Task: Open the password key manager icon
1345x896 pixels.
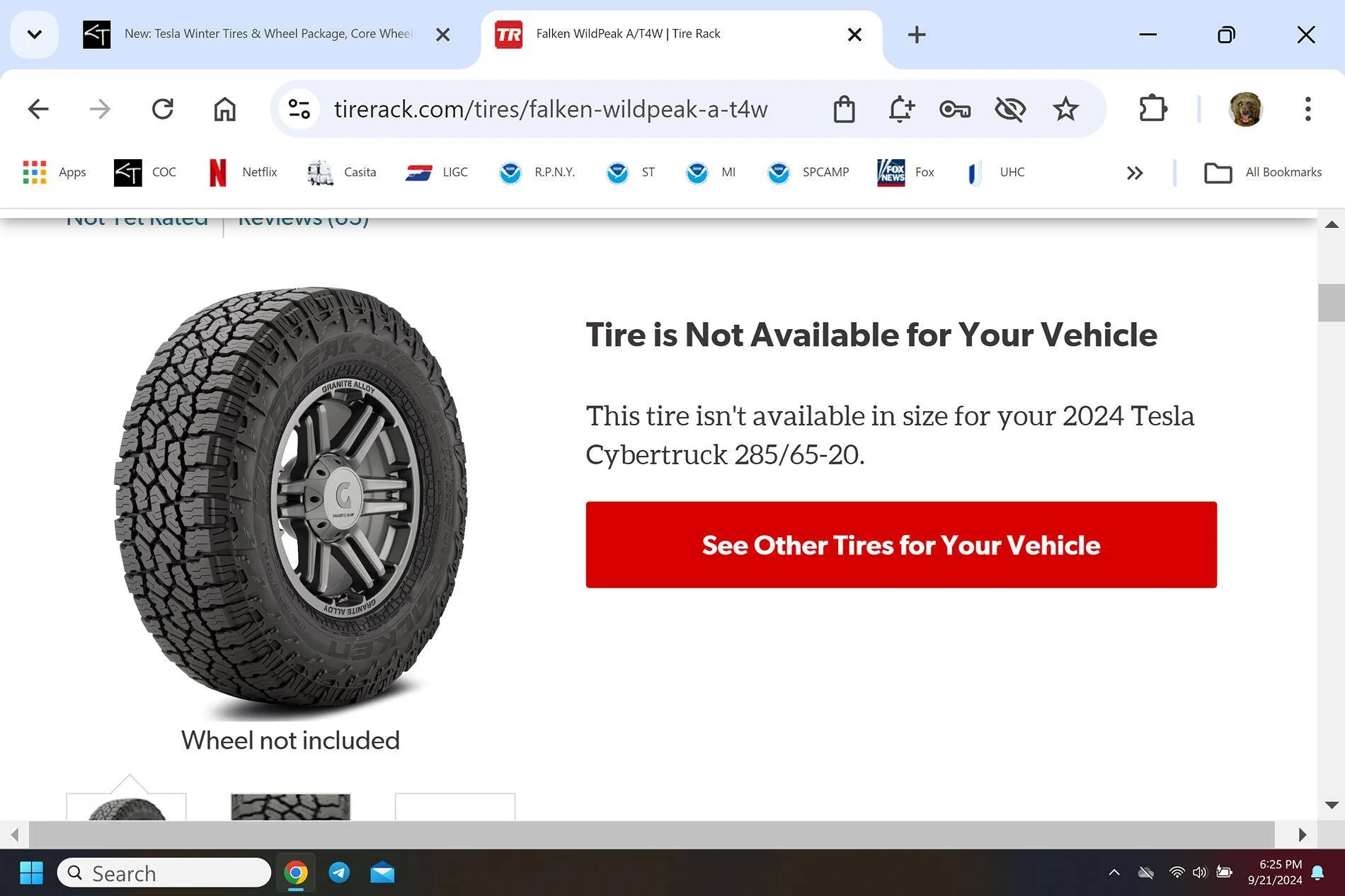Action: pos(955,109)
